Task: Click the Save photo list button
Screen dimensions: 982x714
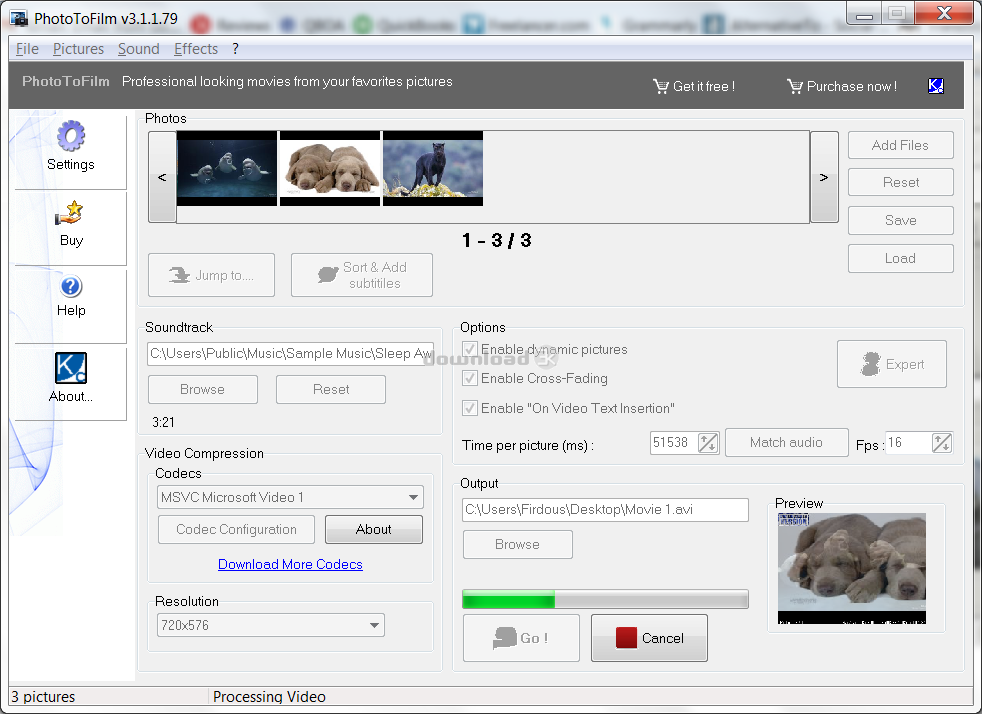Action: tap(901, 220)
